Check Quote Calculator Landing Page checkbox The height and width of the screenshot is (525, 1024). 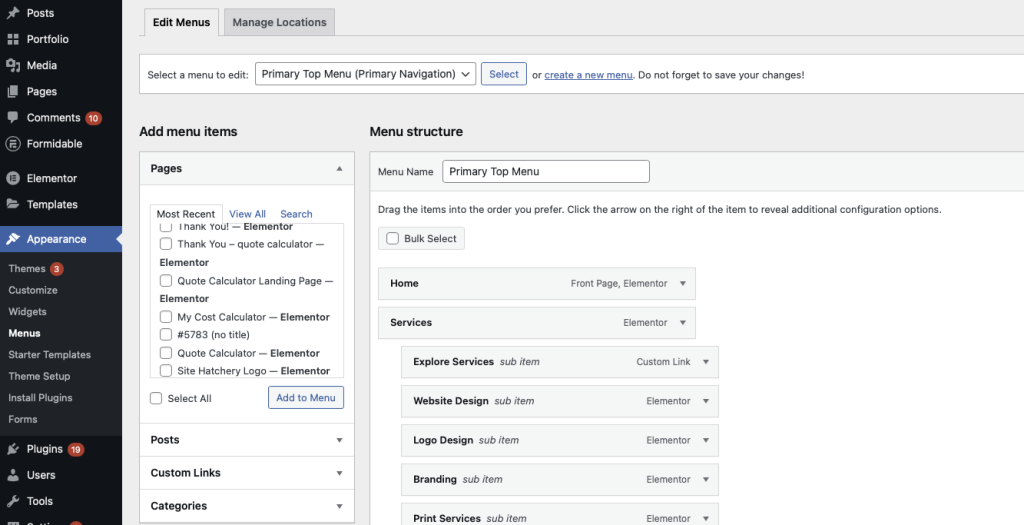point(166,281)
